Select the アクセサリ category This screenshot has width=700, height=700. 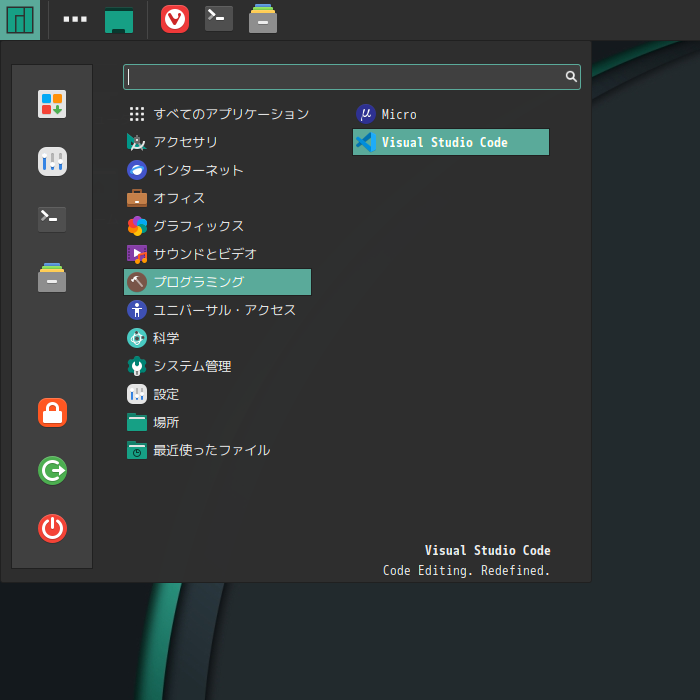pos(217,142)
